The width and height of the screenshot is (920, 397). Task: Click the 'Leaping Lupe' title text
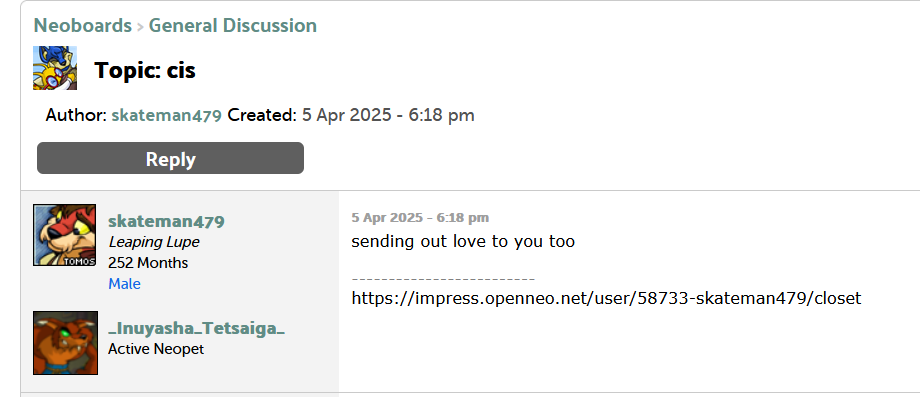pyautogui.click(x=154, y=242)
